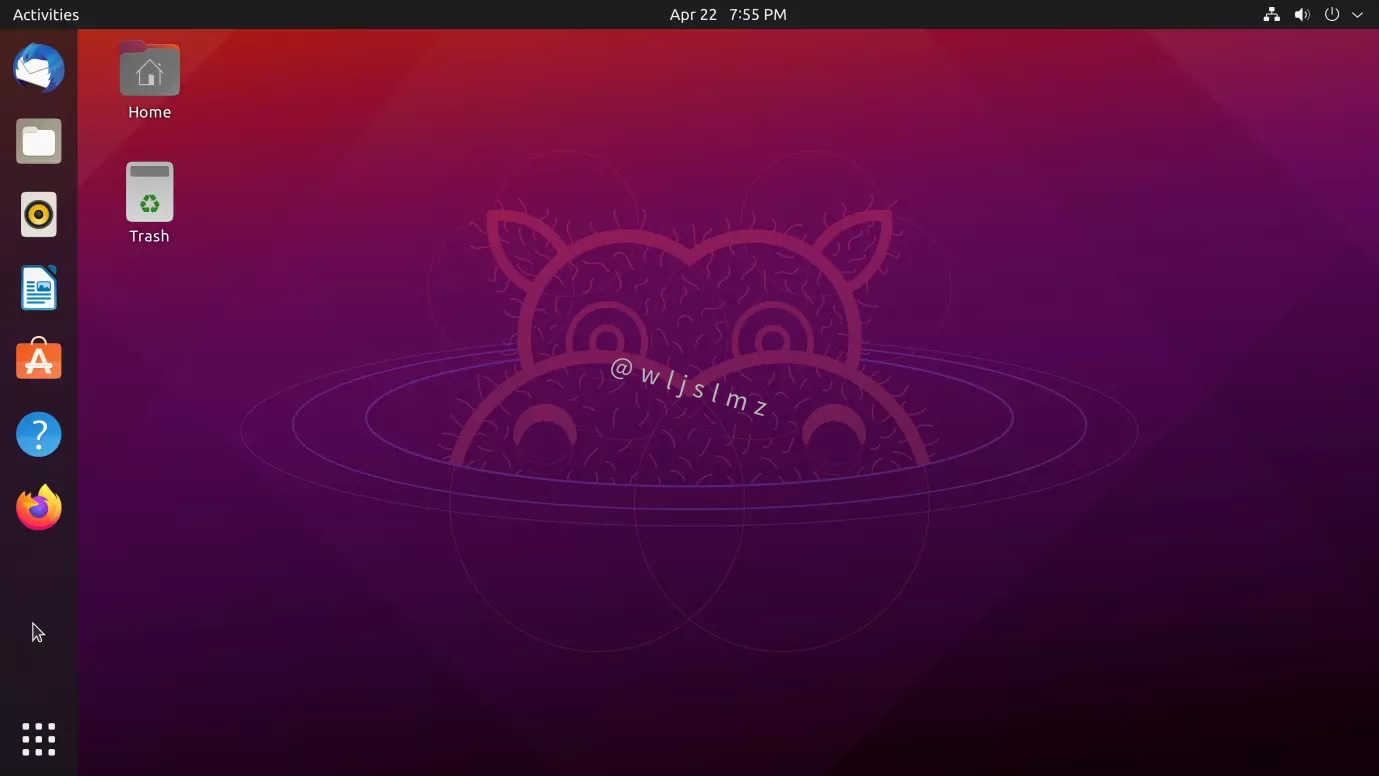Open Thunderbird Mail from the dock
The image size is (1379, 776).
tap(39, 68)
